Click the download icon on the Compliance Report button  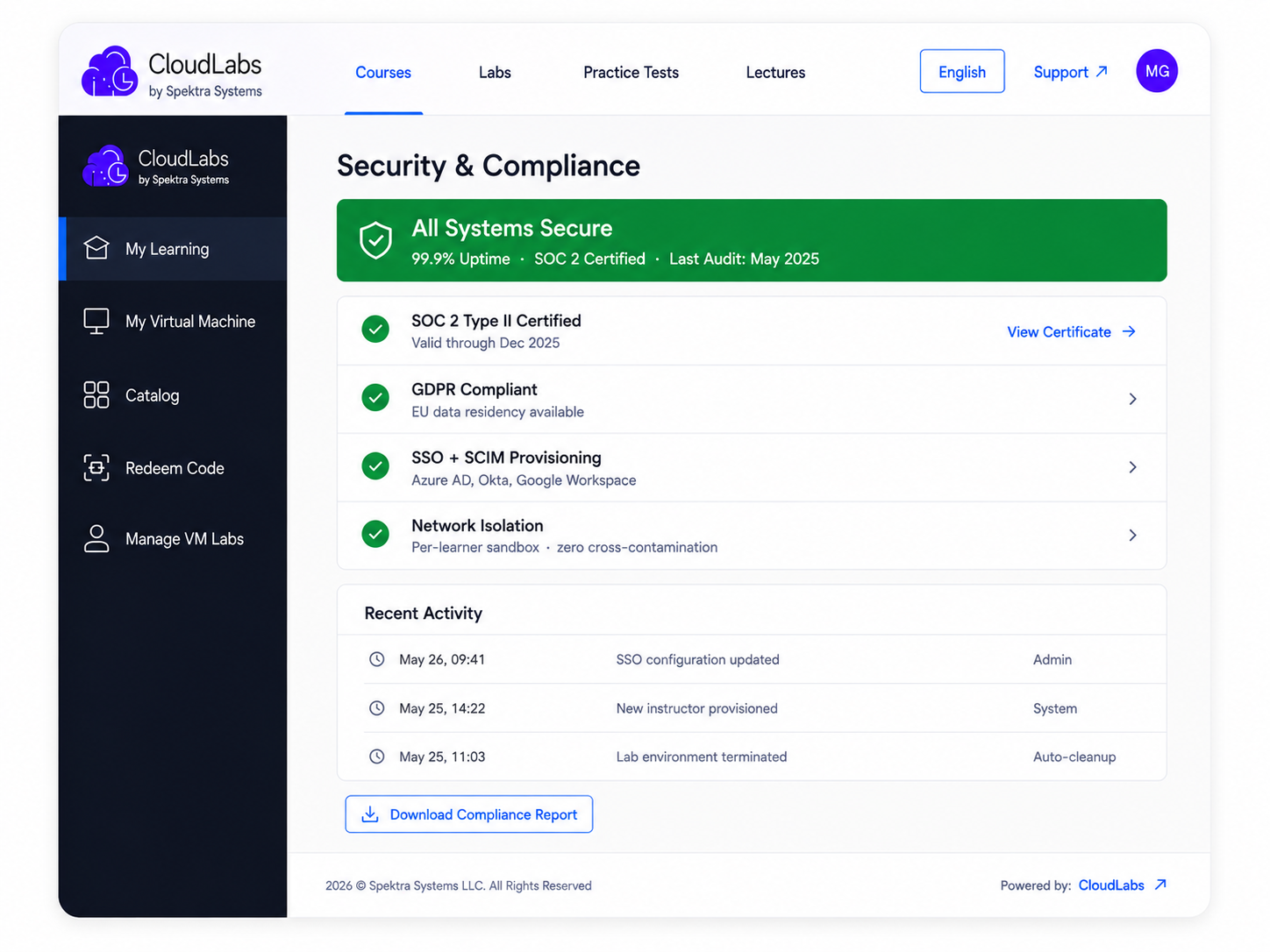click(x=370, y=814)
